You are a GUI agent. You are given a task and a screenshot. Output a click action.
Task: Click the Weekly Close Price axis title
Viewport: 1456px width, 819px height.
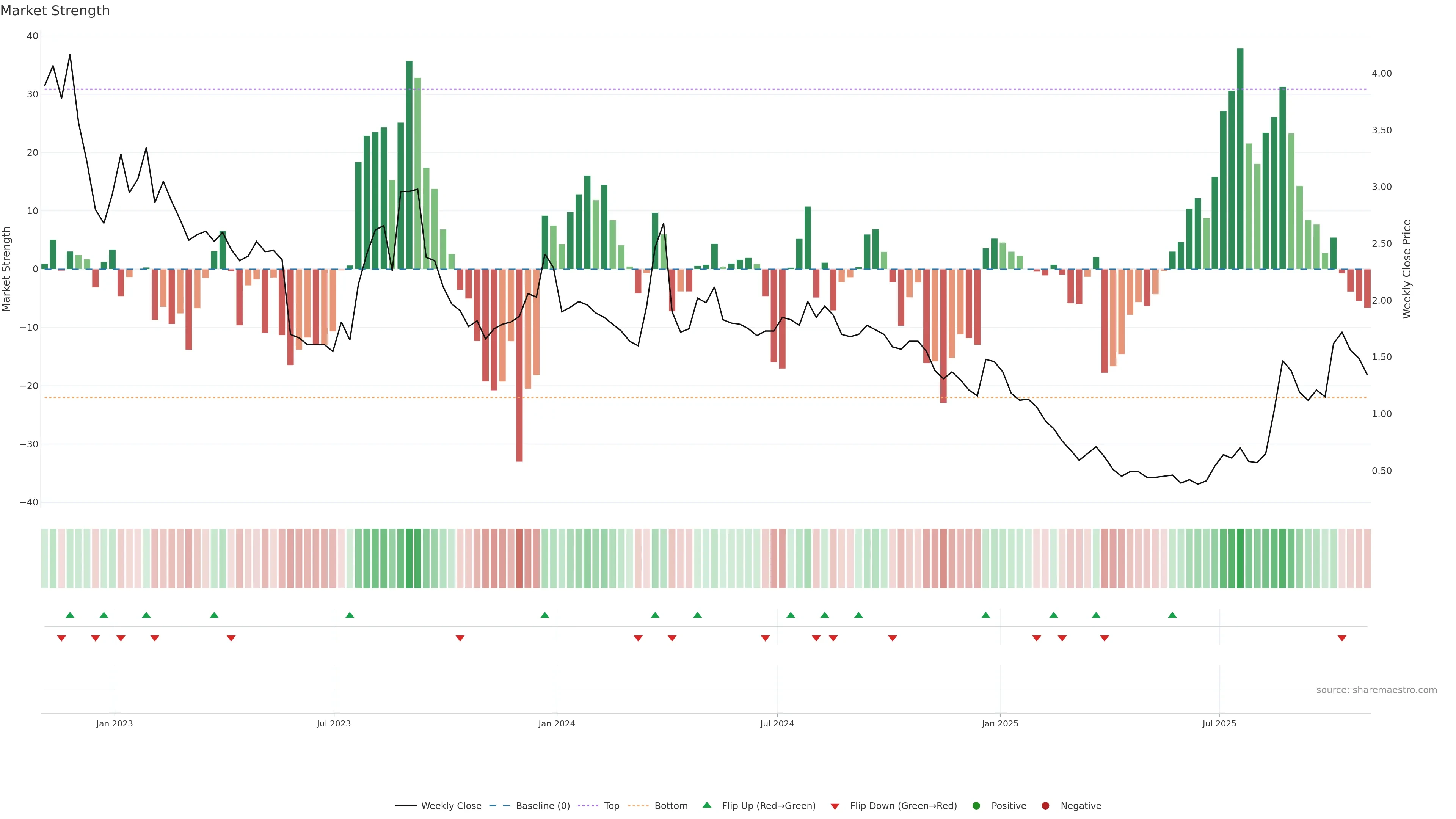(x=1407, y=269)
